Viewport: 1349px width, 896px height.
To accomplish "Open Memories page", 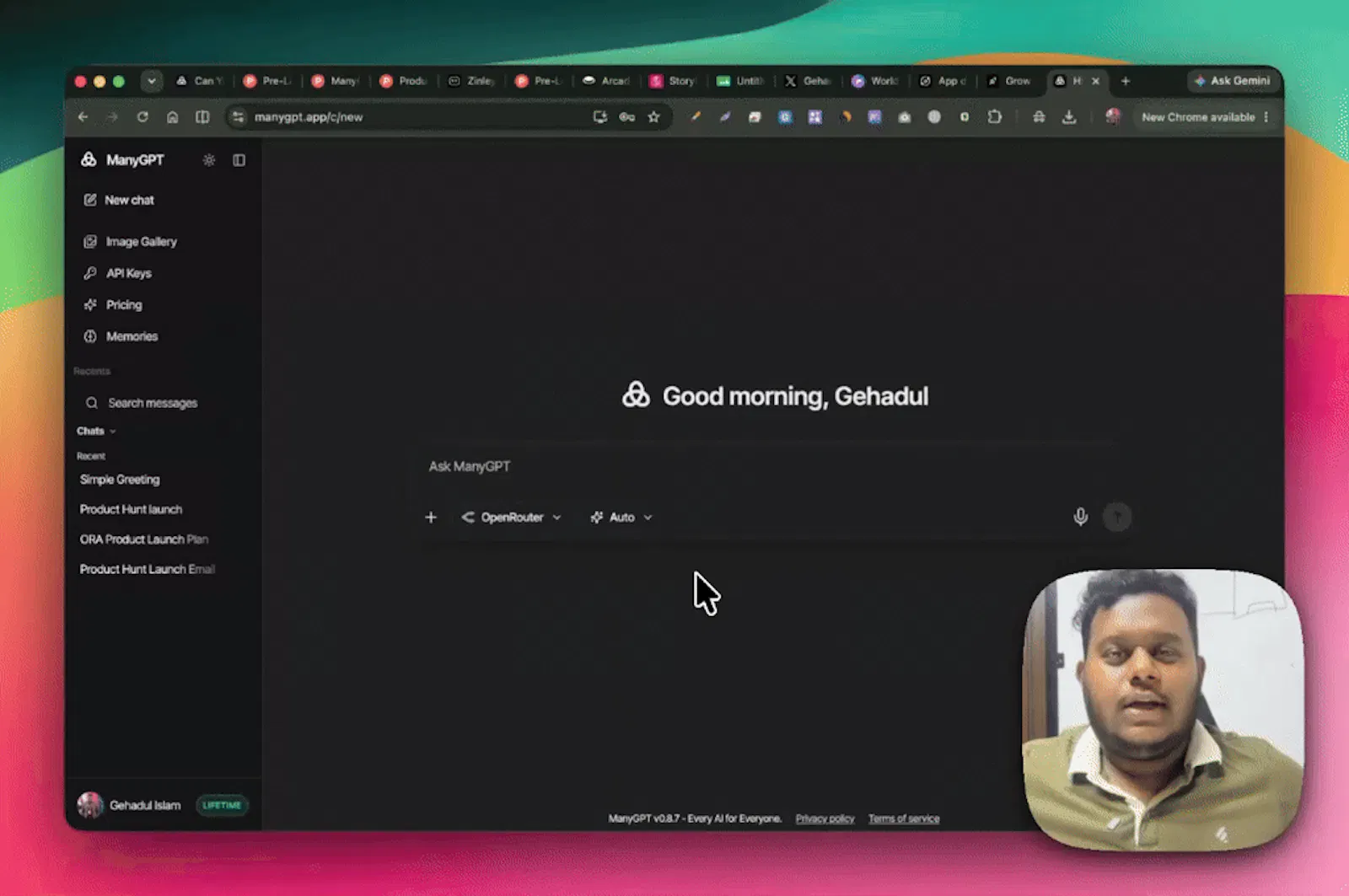I will coord(121,336).
